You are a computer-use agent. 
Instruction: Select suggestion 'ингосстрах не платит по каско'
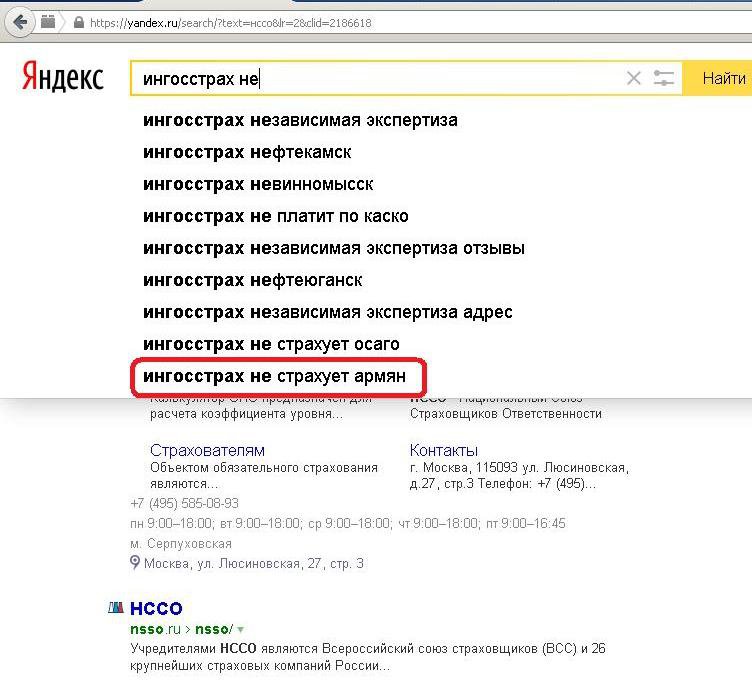(x=275, y=216)
